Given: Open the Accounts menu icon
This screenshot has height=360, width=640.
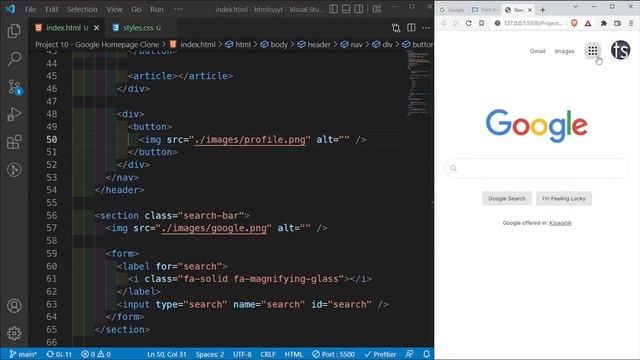Looking at the screenshot, I should (x=14, y=305).
